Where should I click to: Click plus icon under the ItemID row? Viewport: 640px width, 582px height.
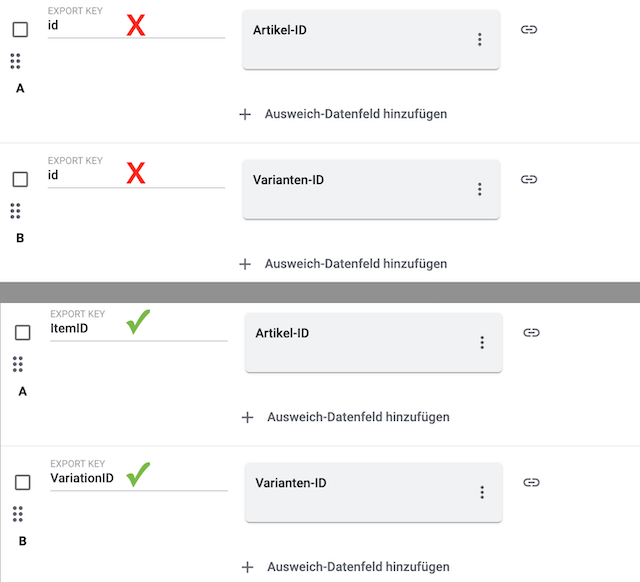tap(248, 417)
